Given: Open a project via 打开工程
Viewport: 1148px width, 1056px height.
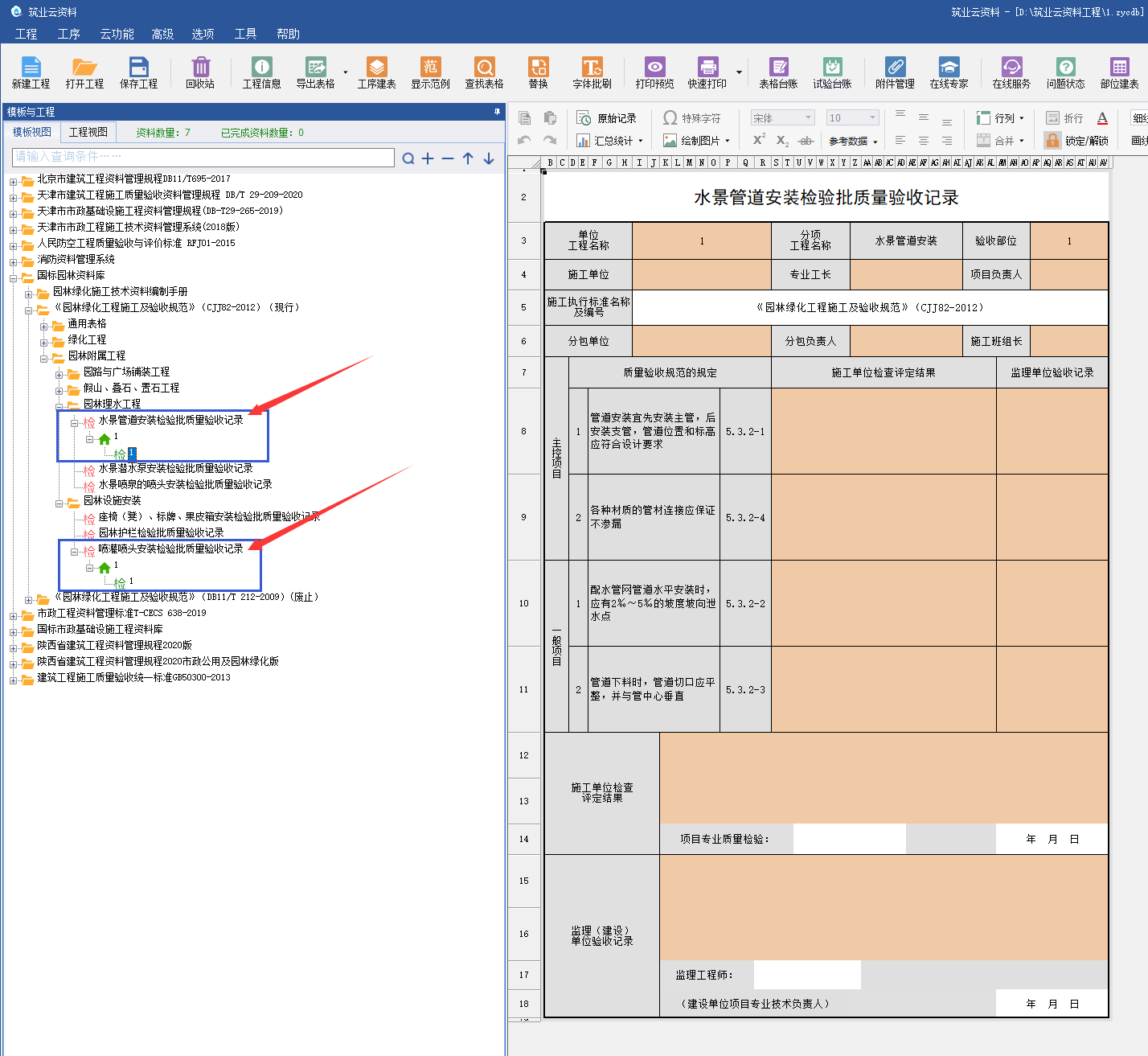Looking at the screenshot, I should coord(84,72).
